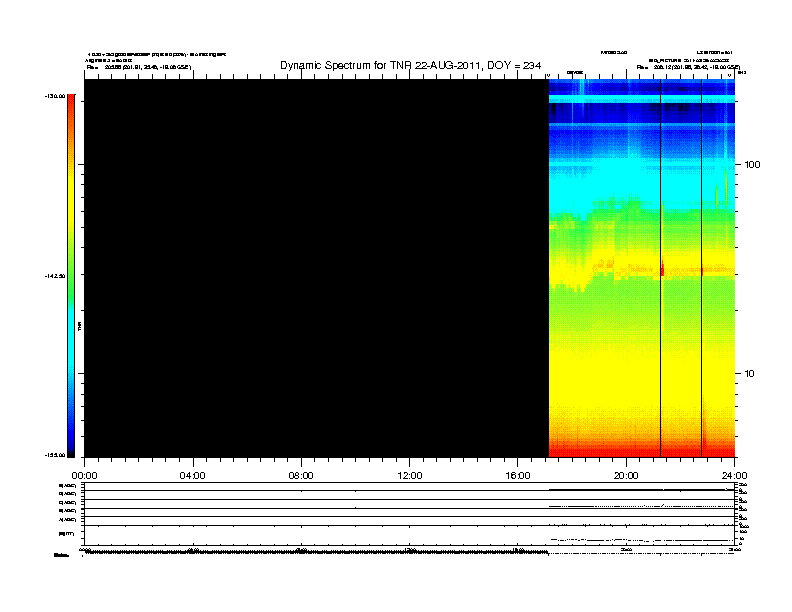The height and width of the screenshot is (612, 792).
Task: Click the 08:00 time axis label
Action: (x=301, y=476)
